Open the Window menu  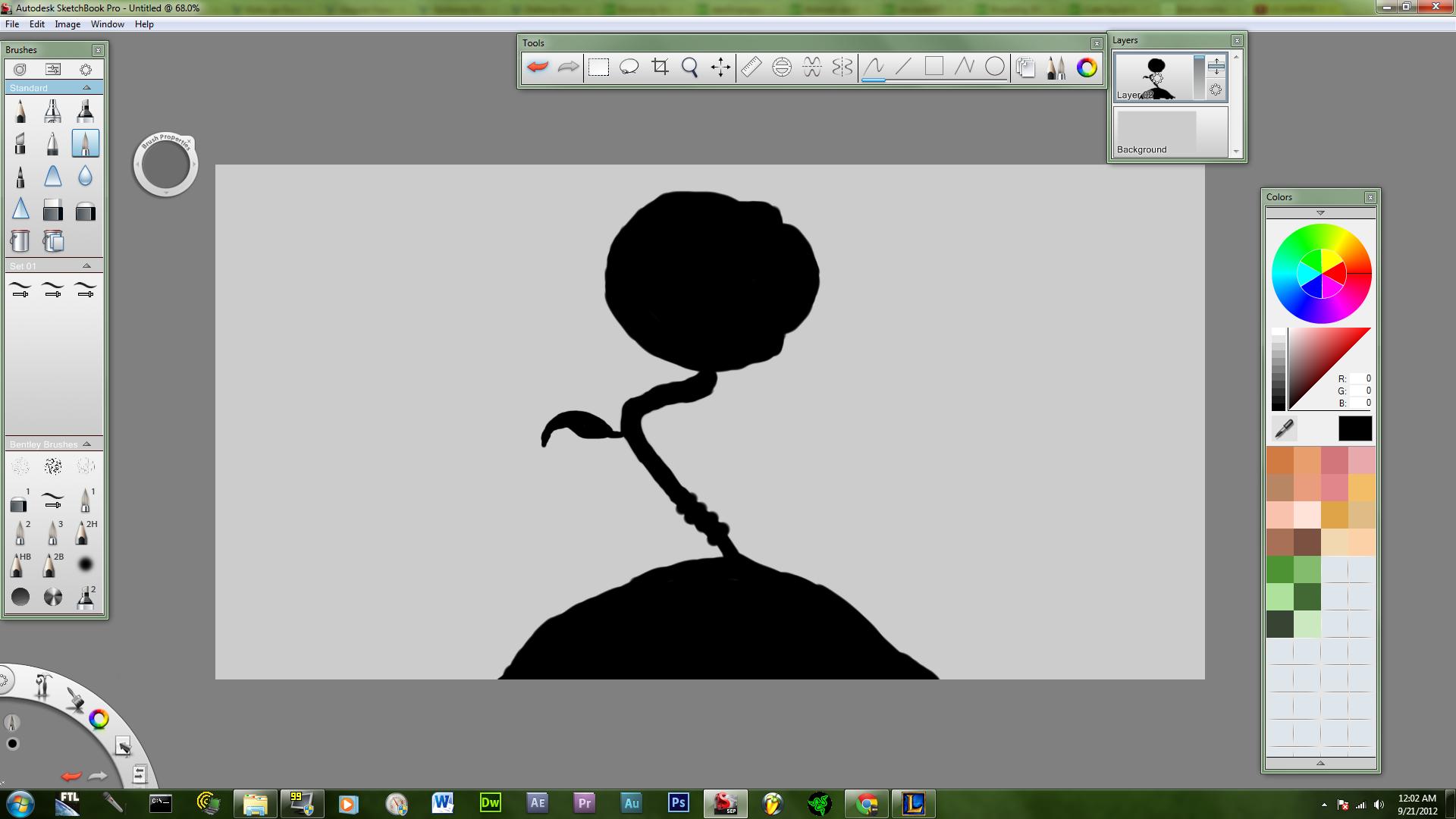click(108, 24)
